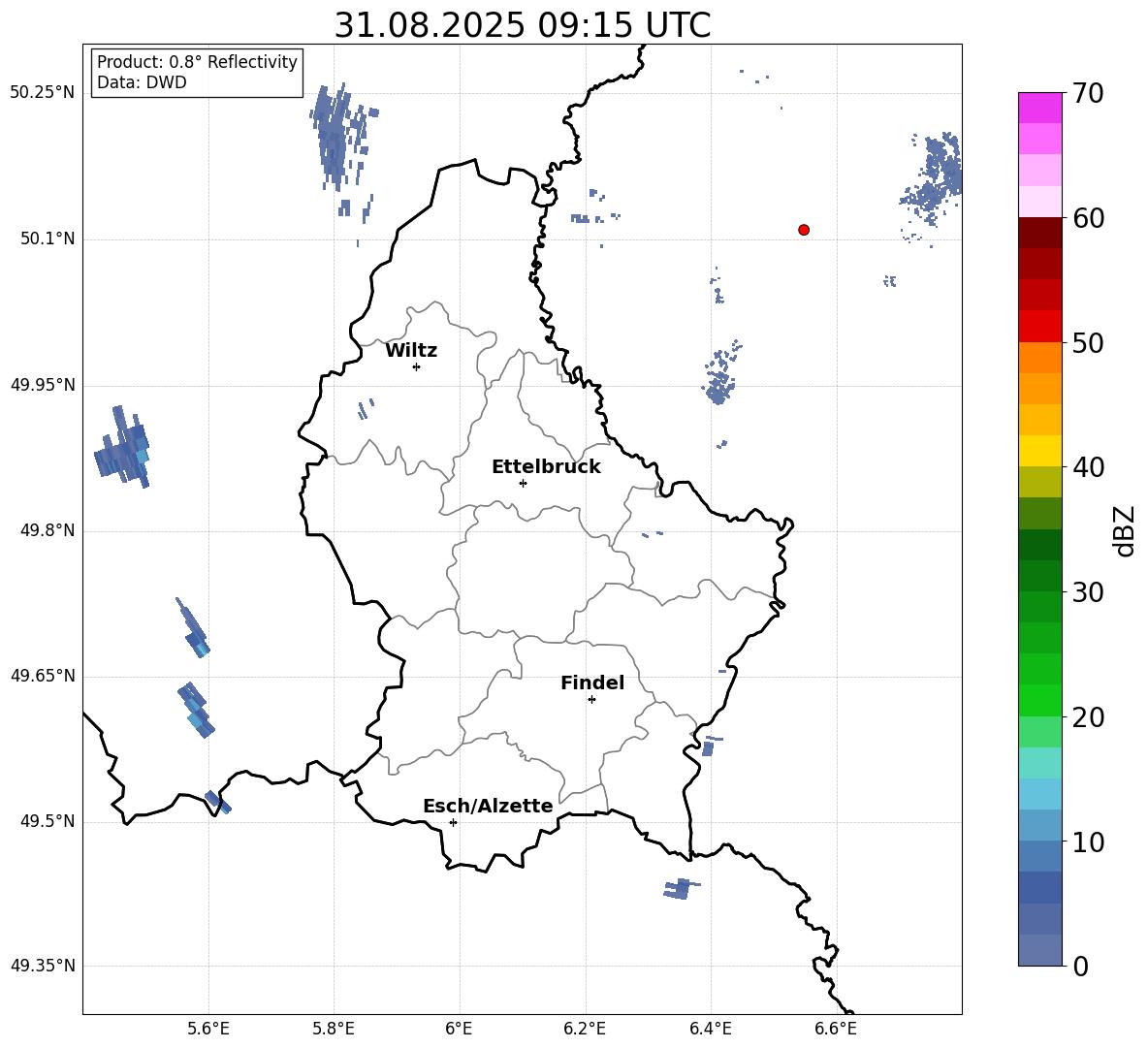Click the 50.1°N latitude label

[48, 238]
